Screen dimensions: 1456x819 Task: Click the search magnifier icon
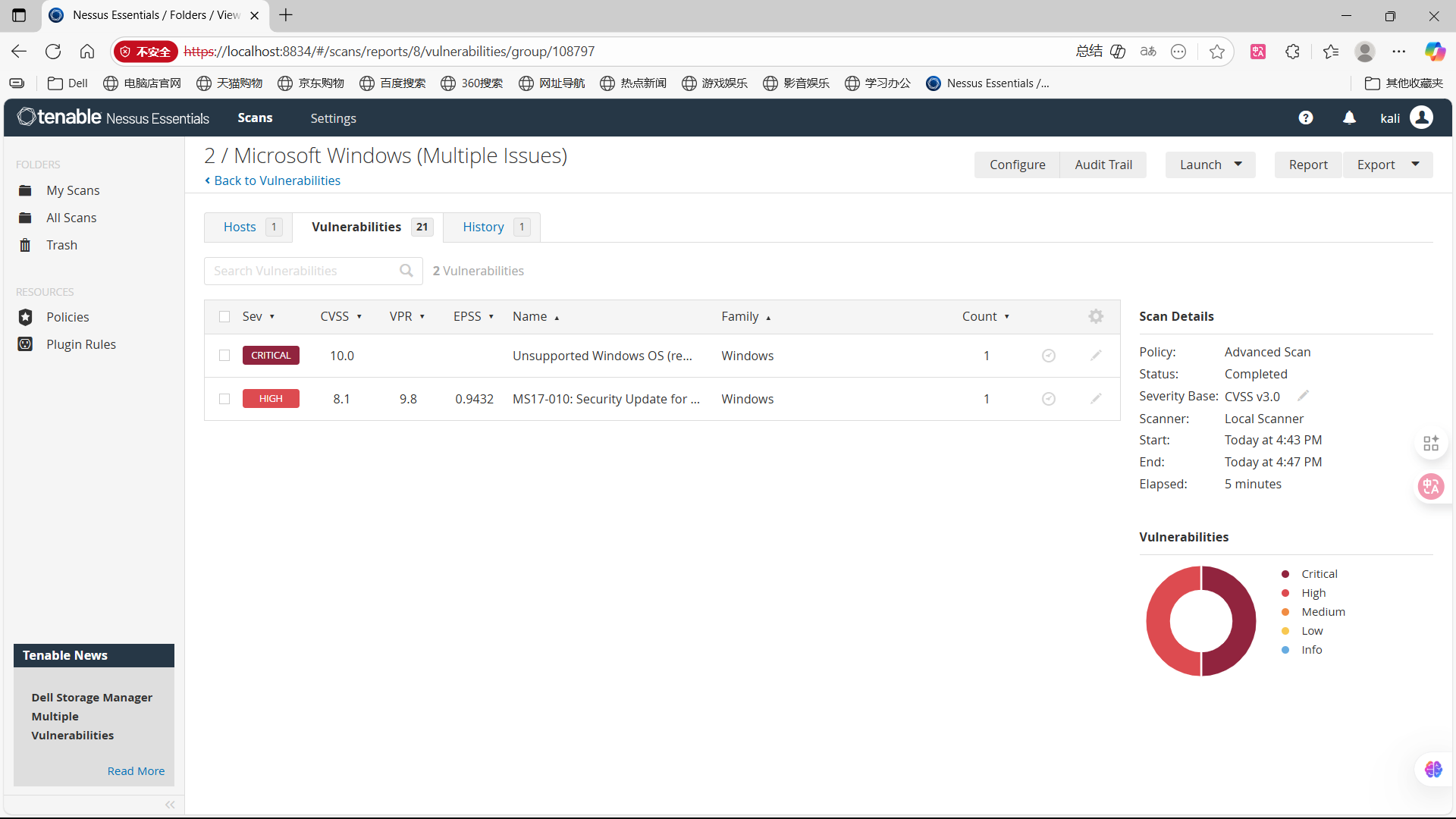coord(406,271)
